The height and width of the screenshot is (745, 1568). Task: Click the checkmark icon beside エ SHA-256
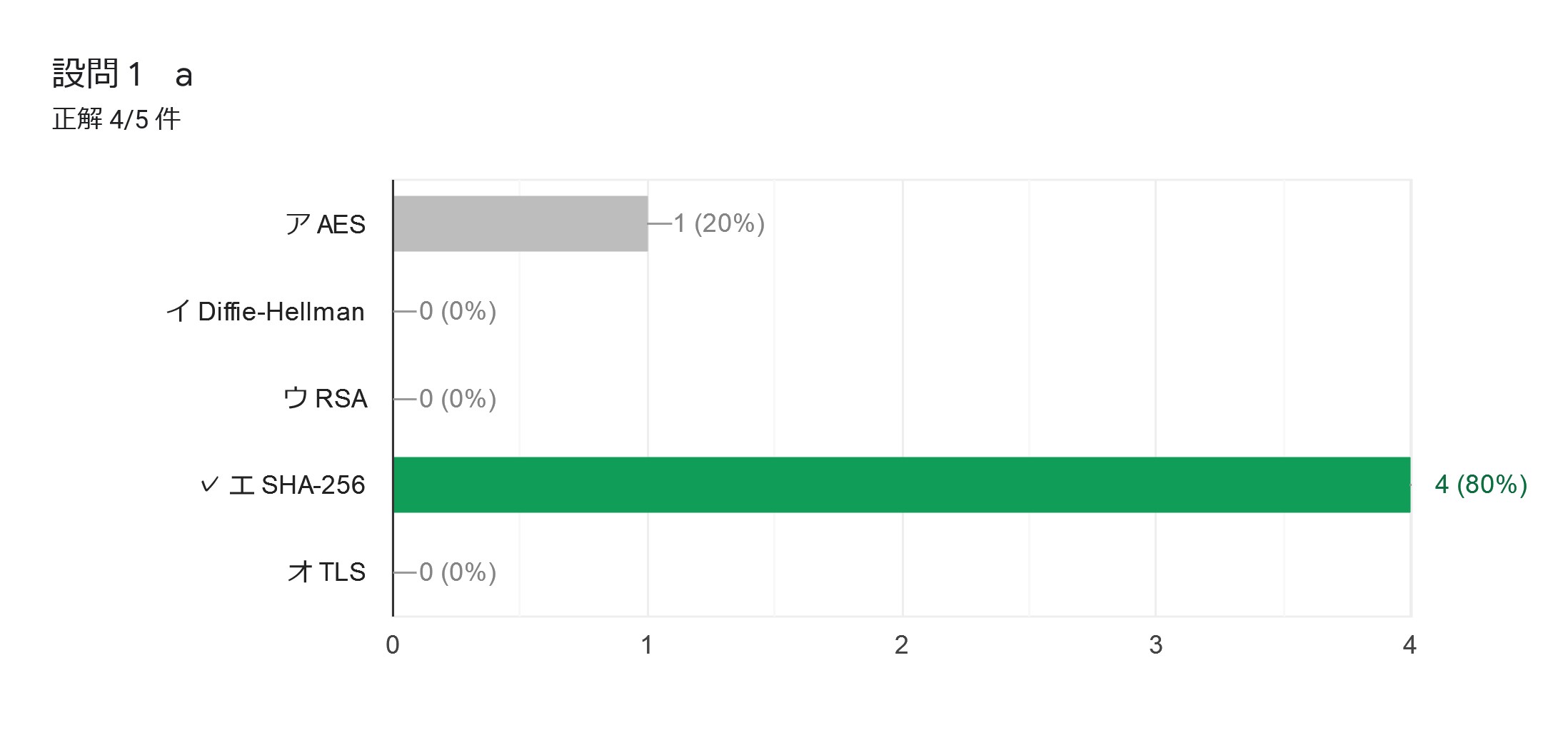pos(209,485)
